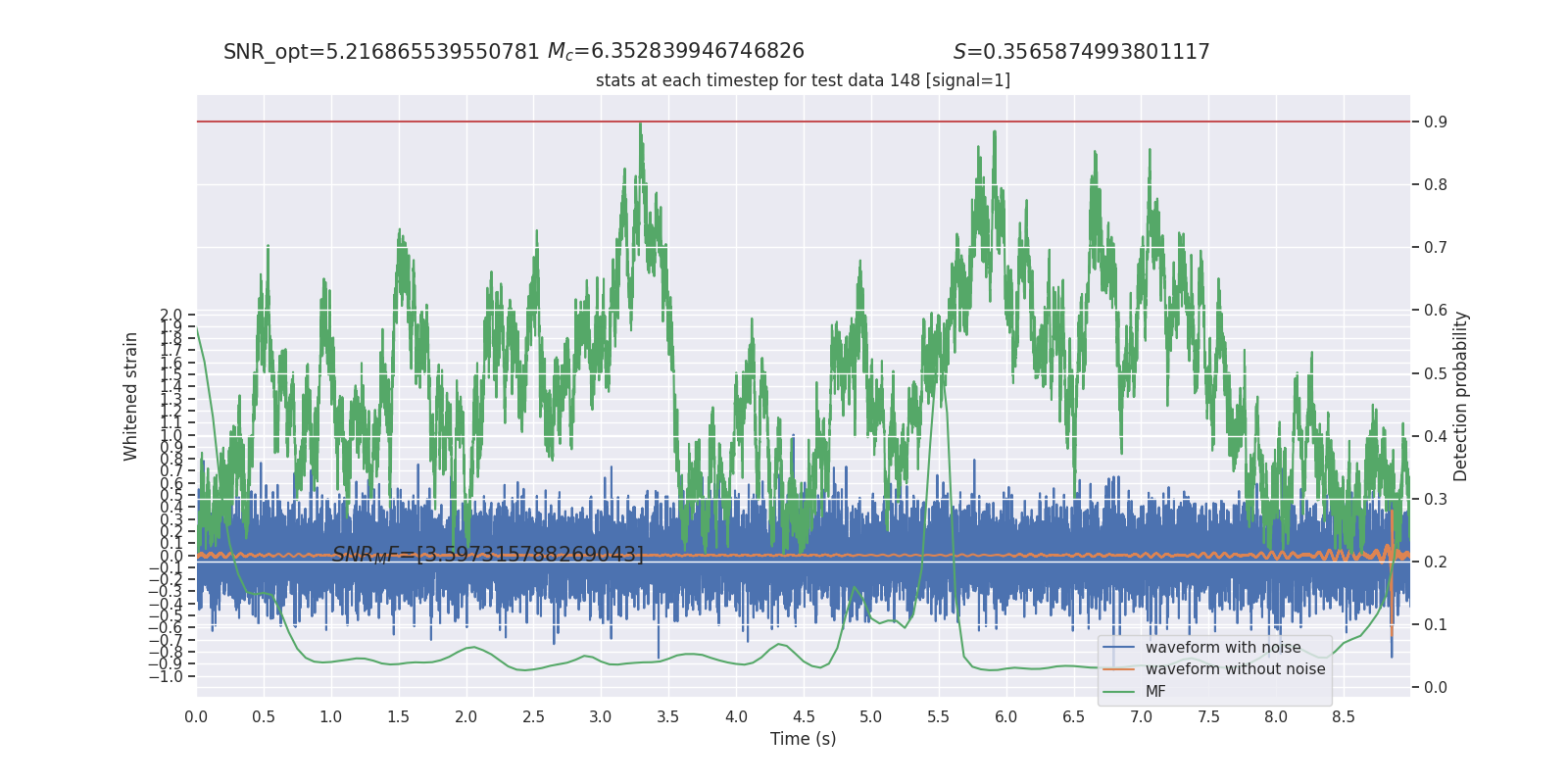Click the SNR_MF annotation inside the plot
The width and height of the screenshot is (1568, 784).
[x=488, y=555]
